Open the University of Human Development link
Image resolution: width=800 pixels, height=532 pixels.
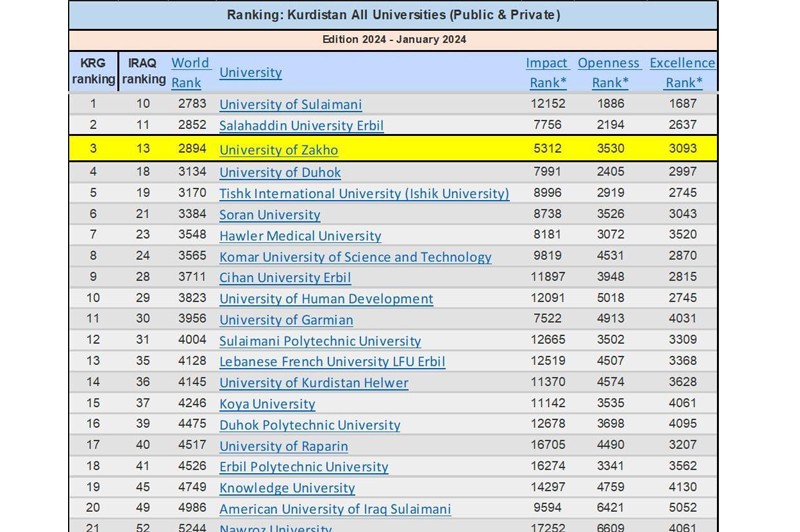pyautogui.click(x=326, y=299)
